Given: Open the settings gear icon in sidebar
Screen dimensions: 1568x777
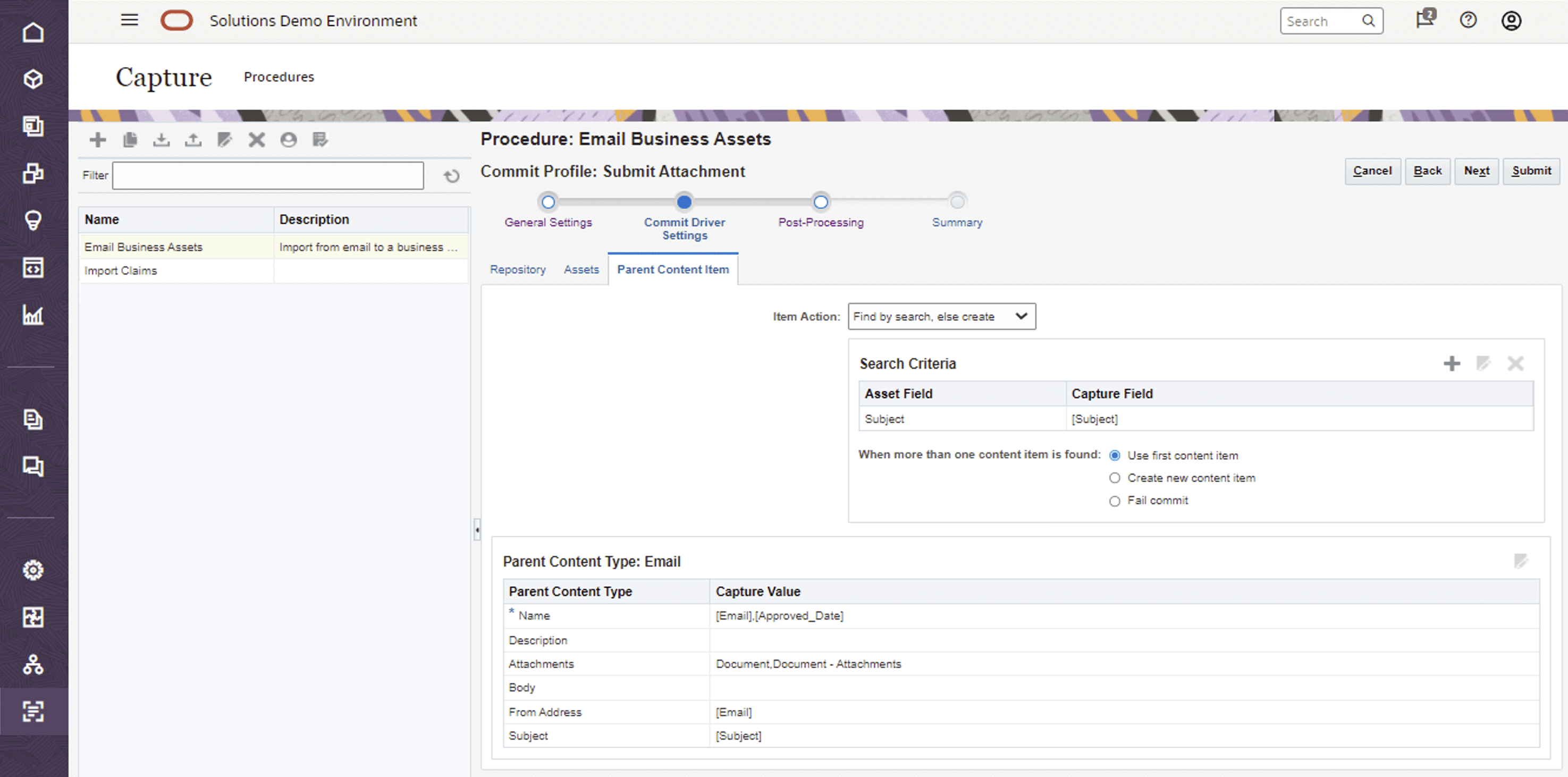Looking at the screenshot, I should click(33, 570).
